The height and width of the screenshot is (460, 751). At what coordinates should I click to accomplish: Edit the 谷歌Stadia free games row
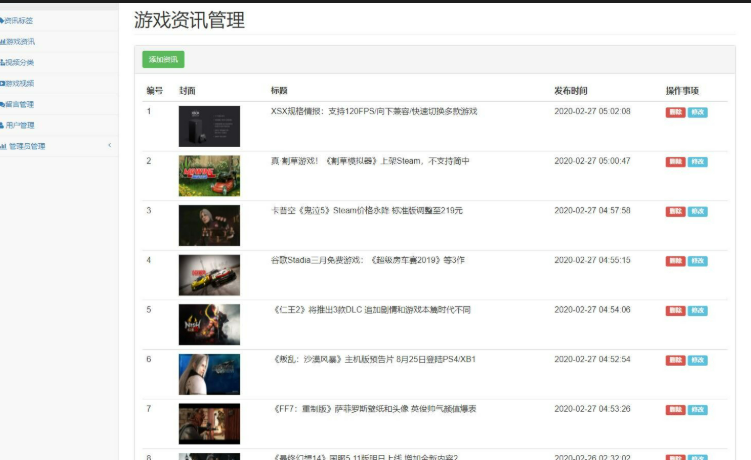697,261
